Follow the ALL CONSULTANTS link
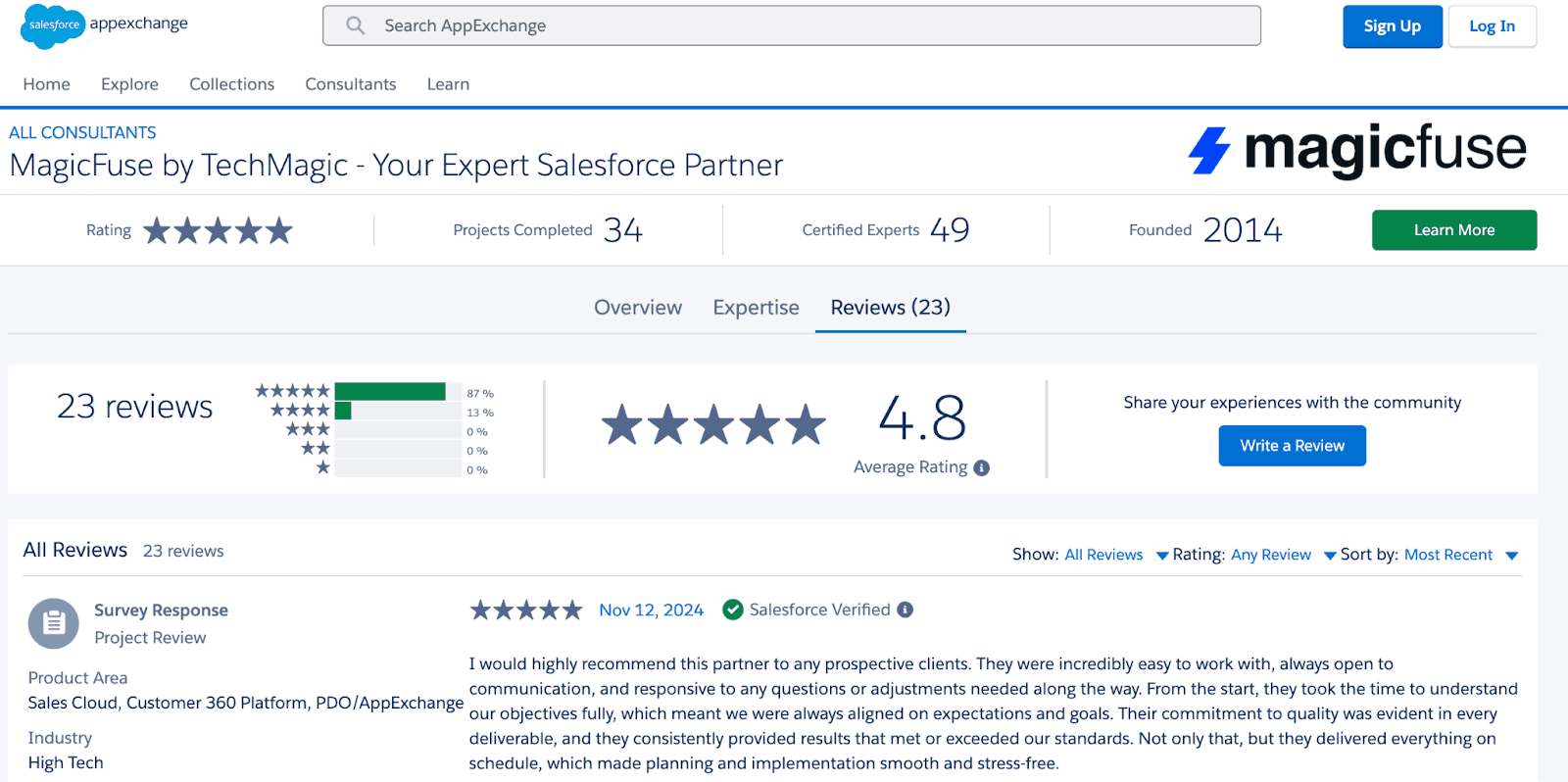The width and height of the screenshot is (1568, 782). [82, 132]
